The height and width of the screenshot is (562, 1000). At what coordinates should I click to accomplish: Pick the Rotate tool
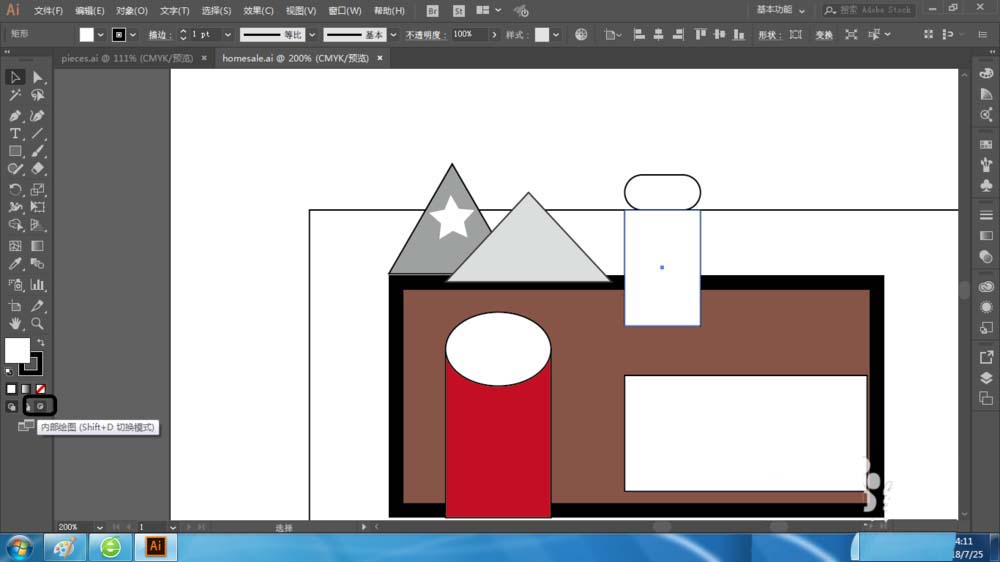(x=15, y=189)
